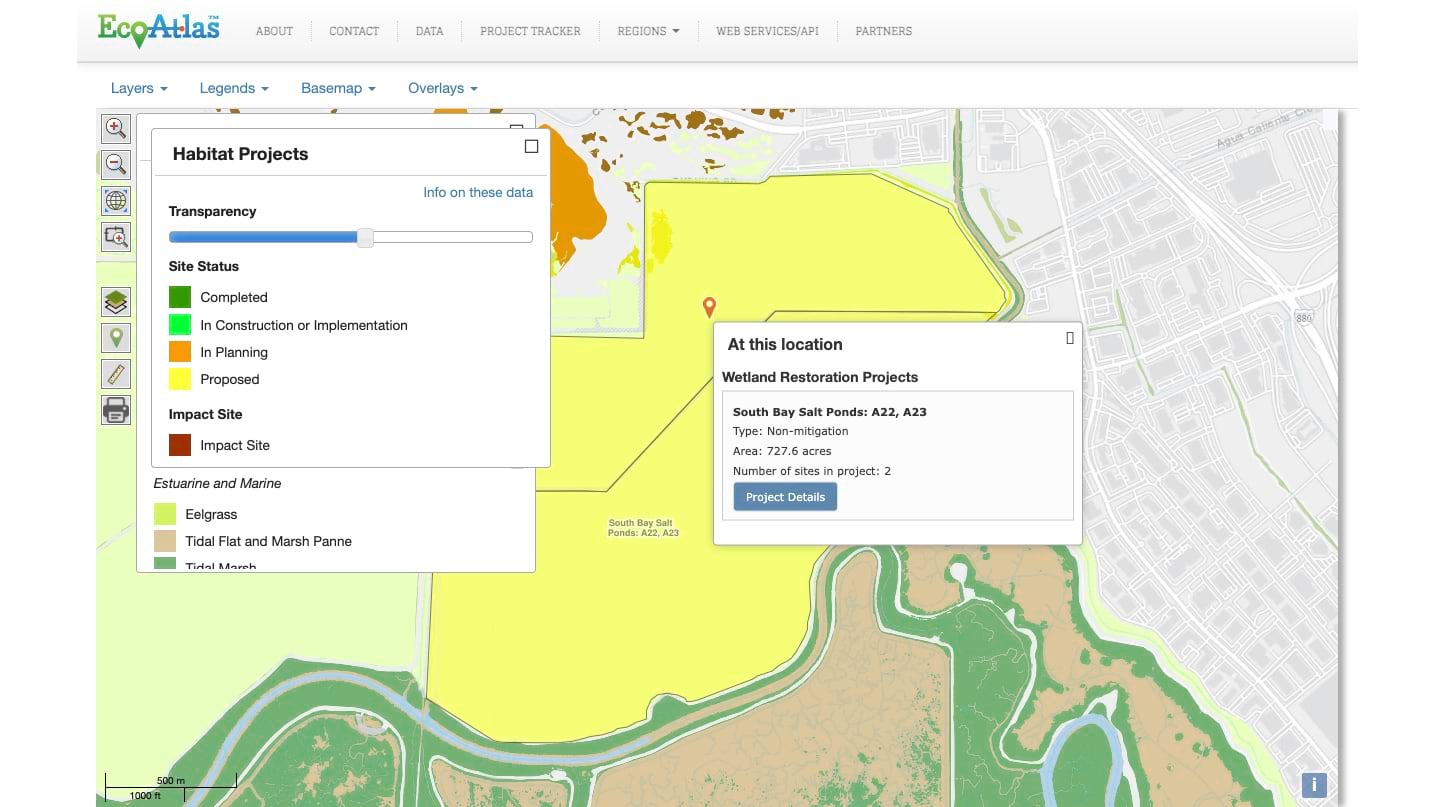Open the Web Services/API page
Viewport: 1435px width, 807px height.
pos(767,31)
